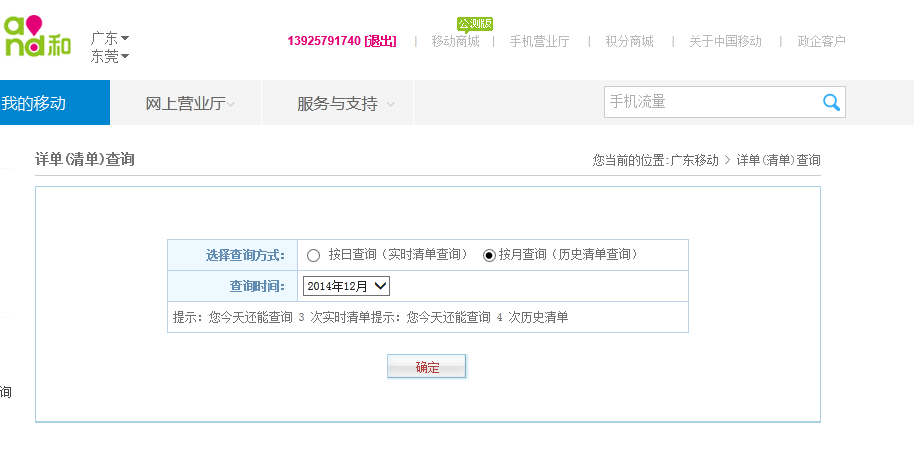The height and width of the screenshot is (469, 914).
Task: Go to 手机营业厅 link
Action: tap(539, 41)
